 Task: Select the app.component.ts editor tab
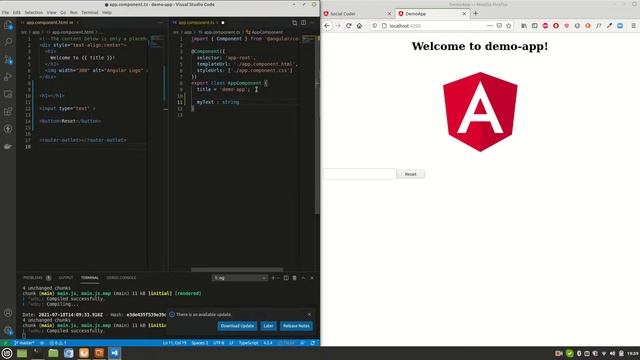tap(198, 23)
